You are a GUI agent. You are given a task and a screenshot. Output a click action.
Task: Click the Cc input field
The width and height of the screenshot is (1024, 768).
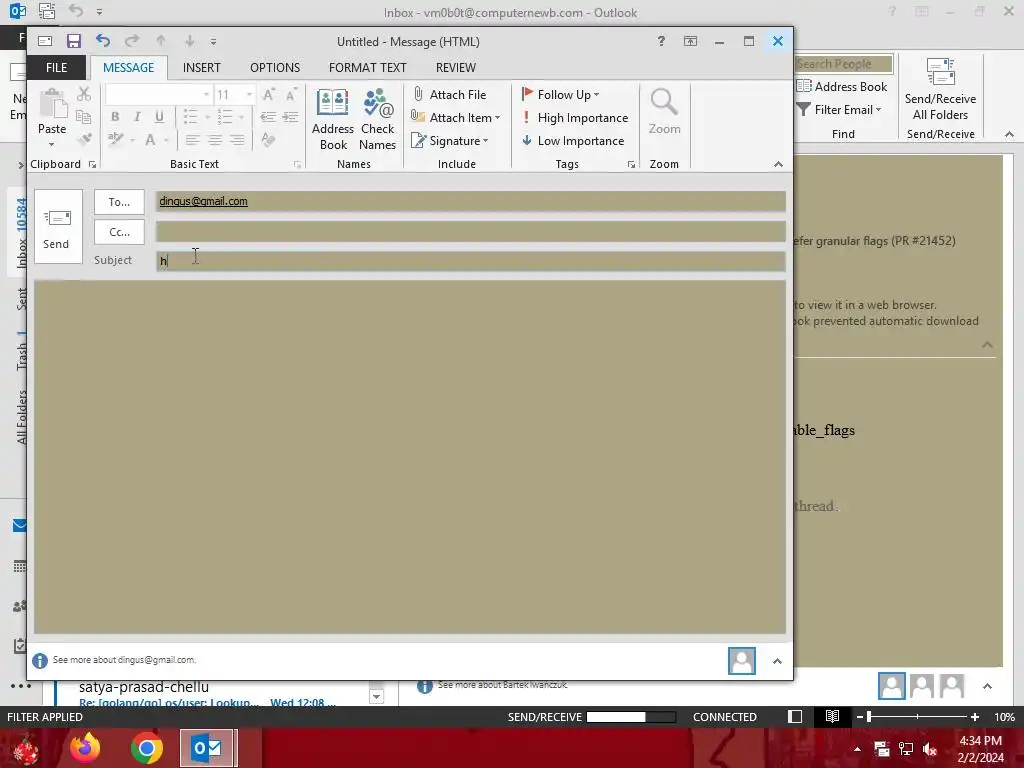(470, 231)
